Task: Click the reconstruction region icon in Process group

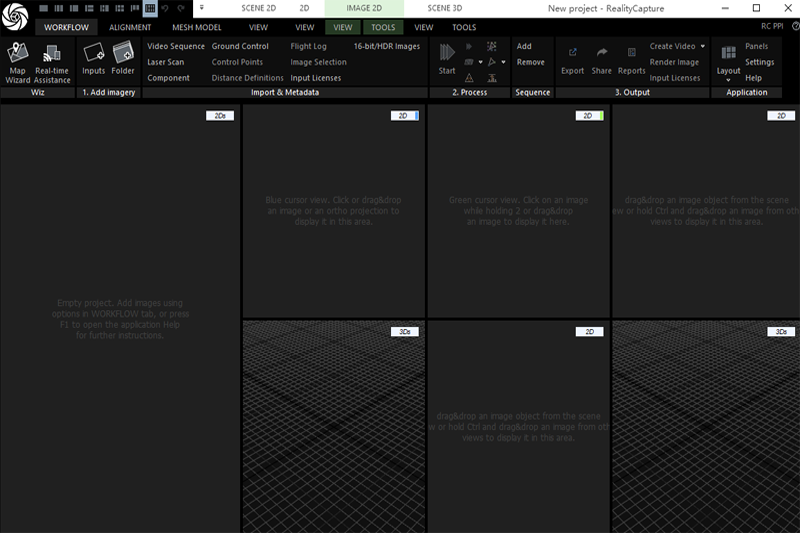Action: (469, 62)
